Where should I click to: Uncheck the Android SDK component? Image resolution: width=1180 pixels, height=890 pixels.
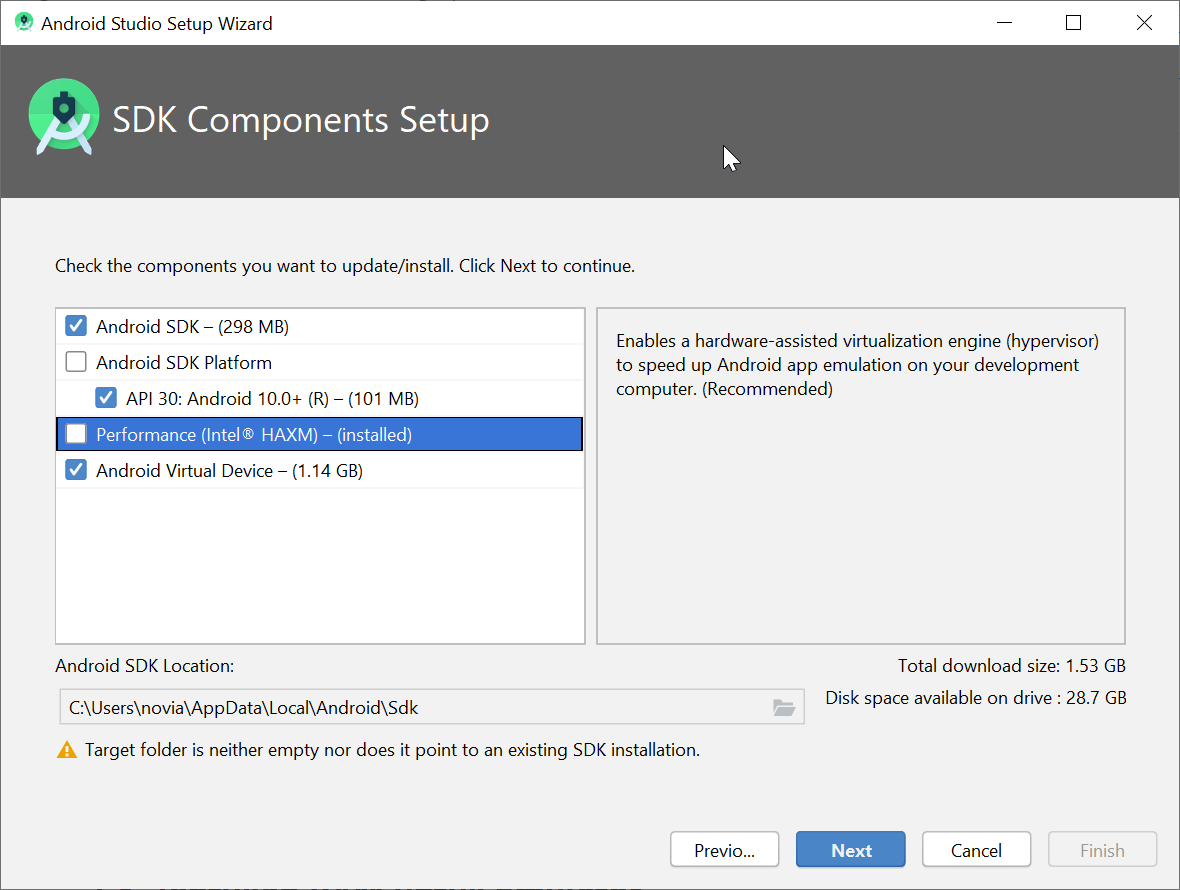tap(76, 325)
